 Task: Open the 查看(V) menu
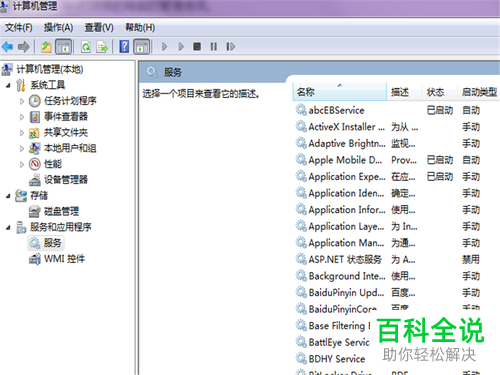[x=99, y=28]
